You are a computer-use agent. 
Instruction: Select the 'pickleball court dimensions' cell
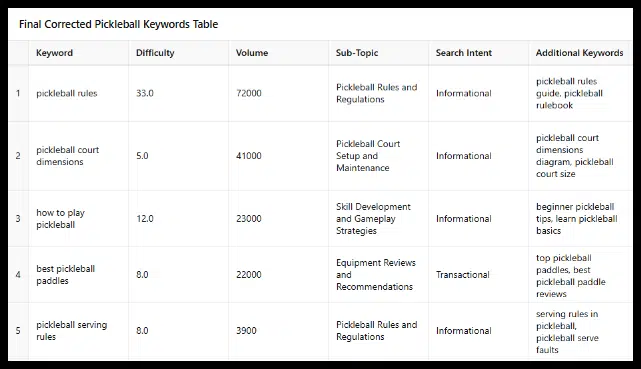point(78,156)
